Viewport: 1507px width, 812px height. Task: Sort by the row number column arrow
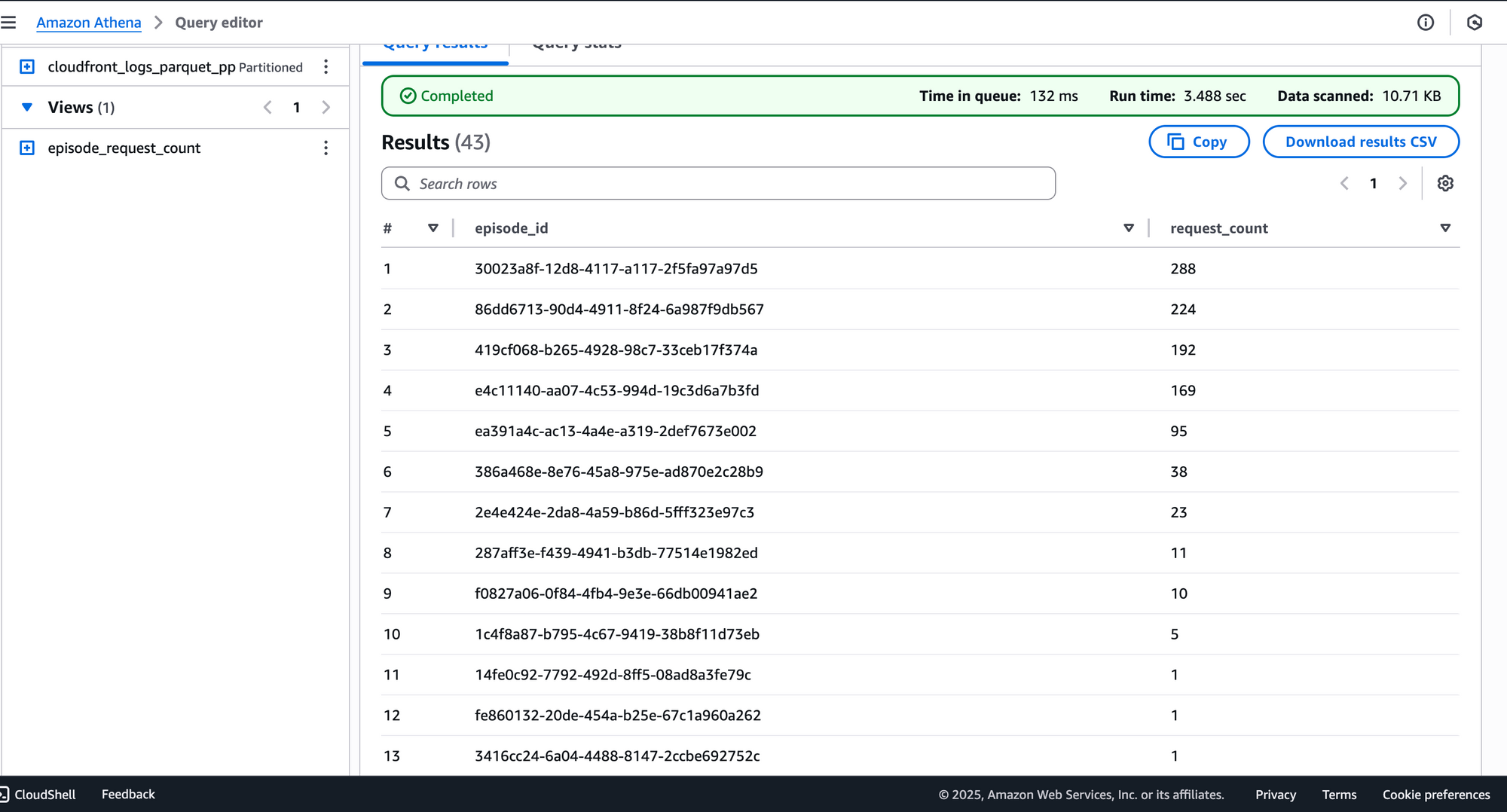[x=433, y=228]
